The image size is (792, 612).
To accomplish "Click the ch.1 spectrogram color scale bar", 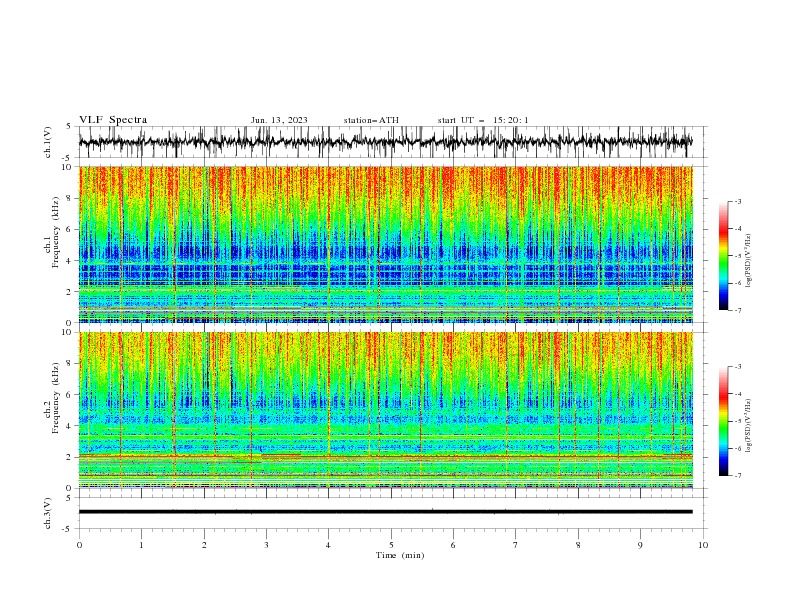I will point(724,256).
